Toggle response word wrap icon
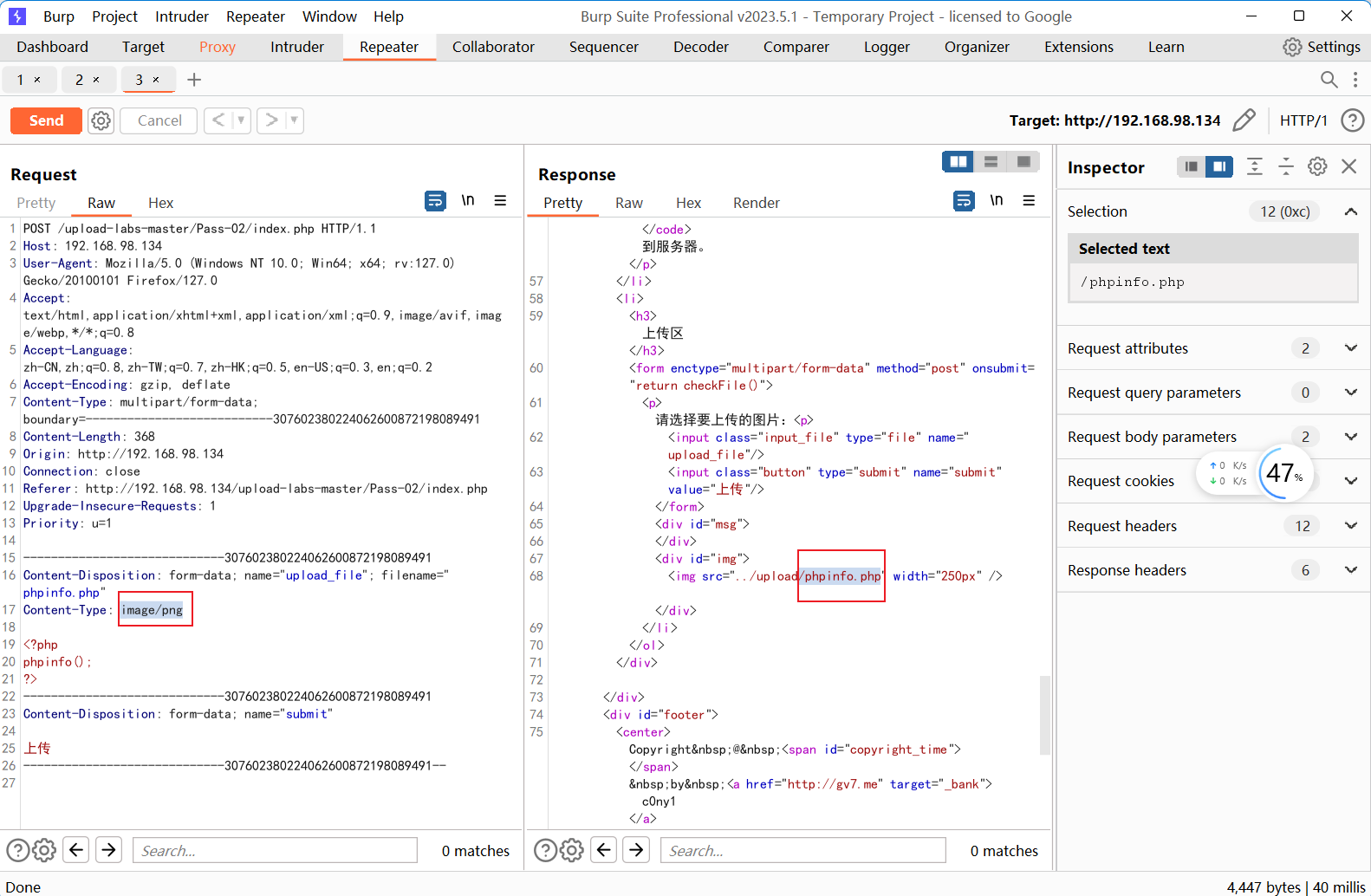This screenshot has width=1371, height=896. coord(964,201)
